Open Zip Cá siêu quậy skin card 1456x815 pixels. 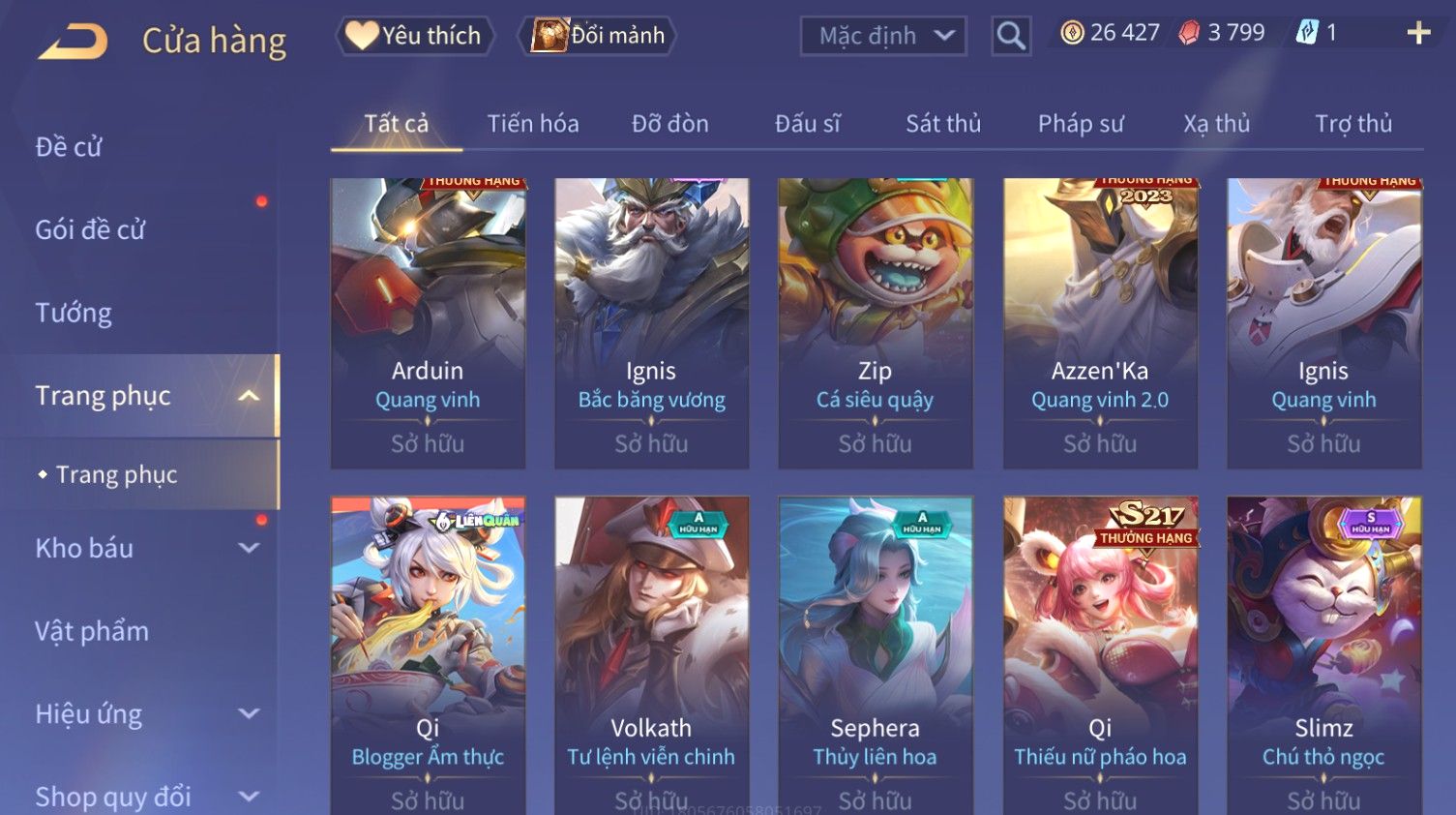(x=875, y=323)
